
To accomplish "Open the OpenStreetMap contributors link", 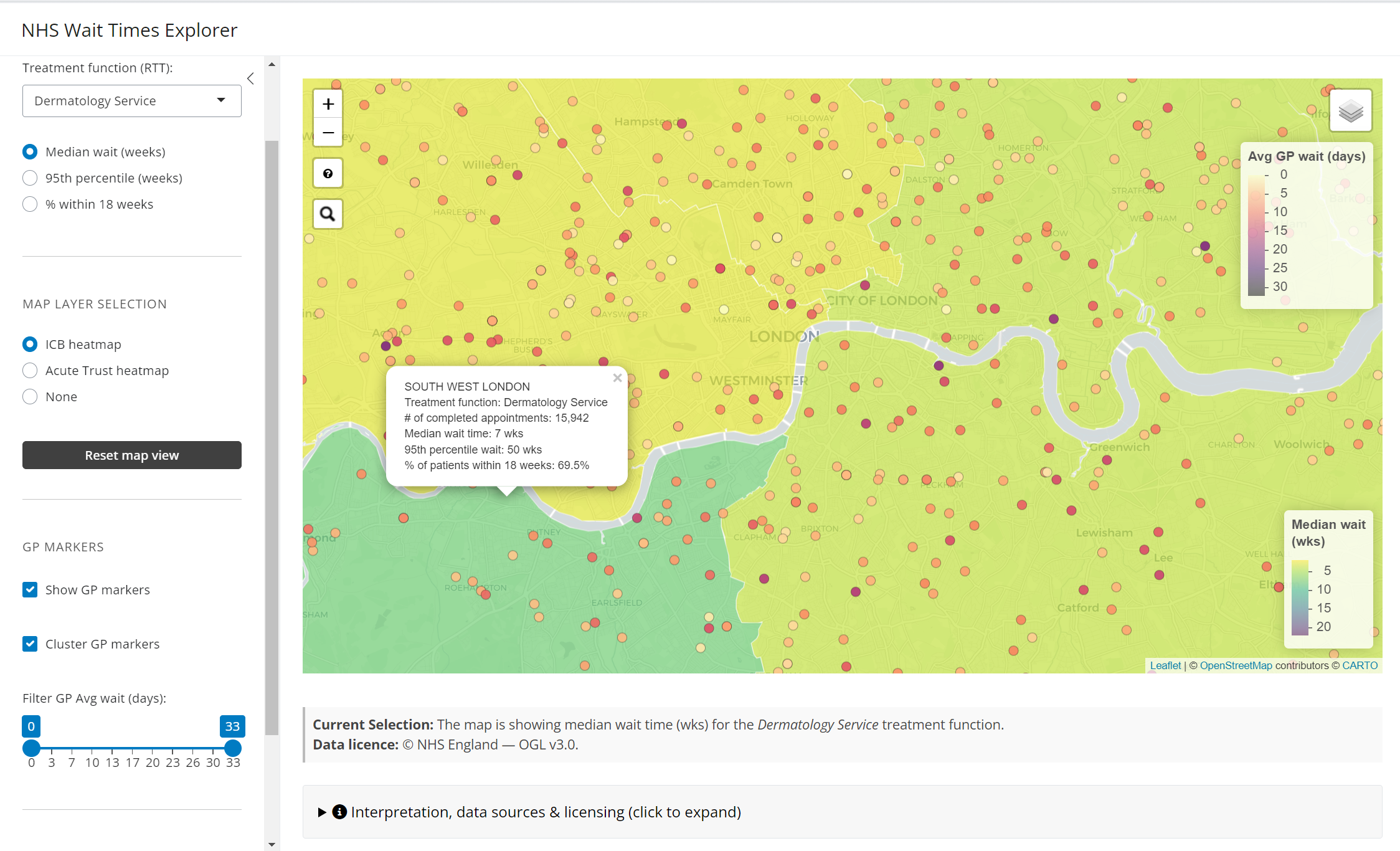I will (1236, 665).
